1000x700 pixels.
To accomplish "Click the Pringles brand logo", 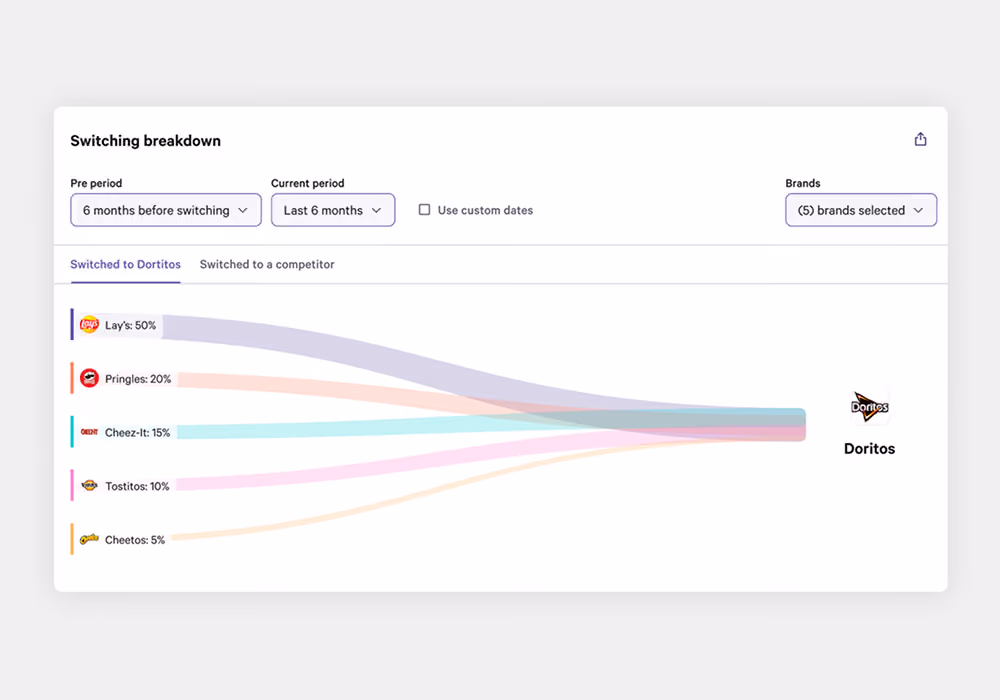I will [x=89, y=378].
